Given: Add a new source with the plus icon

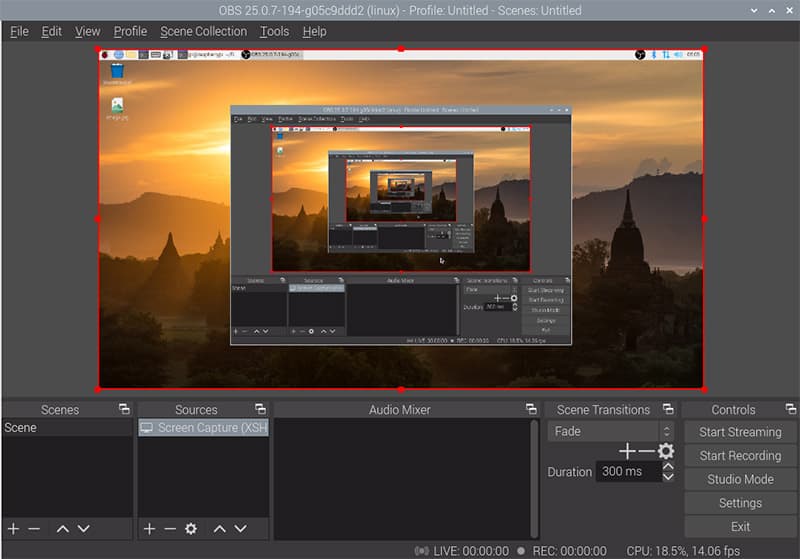Looking at the screenshot, I should [x=149, y=529].
